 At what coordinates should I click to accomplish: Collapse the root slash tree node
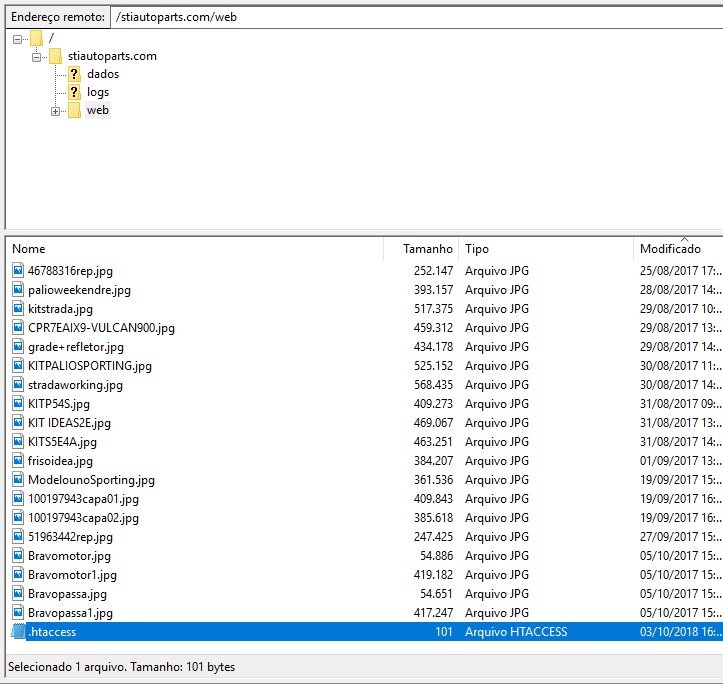18,39
